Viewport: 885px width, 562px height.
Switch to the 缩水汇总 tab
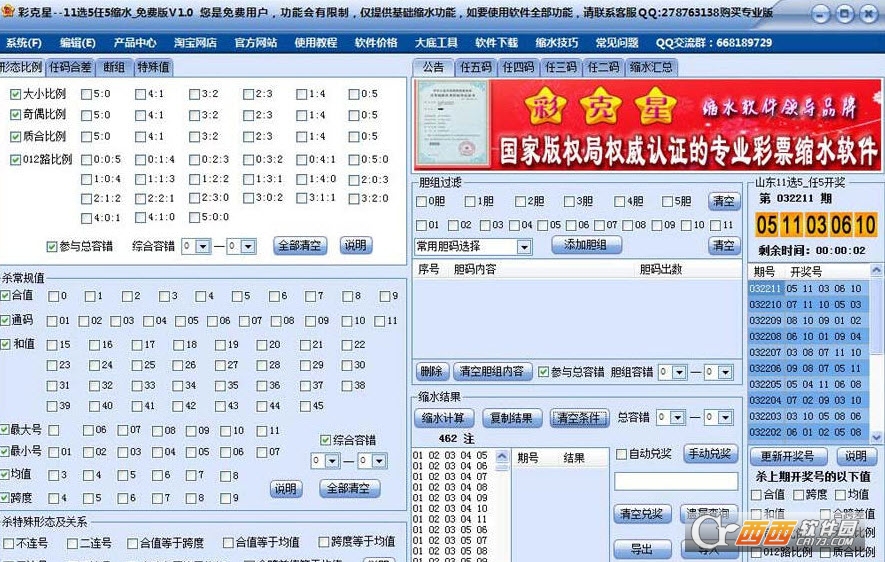click(x=651, y=67)
